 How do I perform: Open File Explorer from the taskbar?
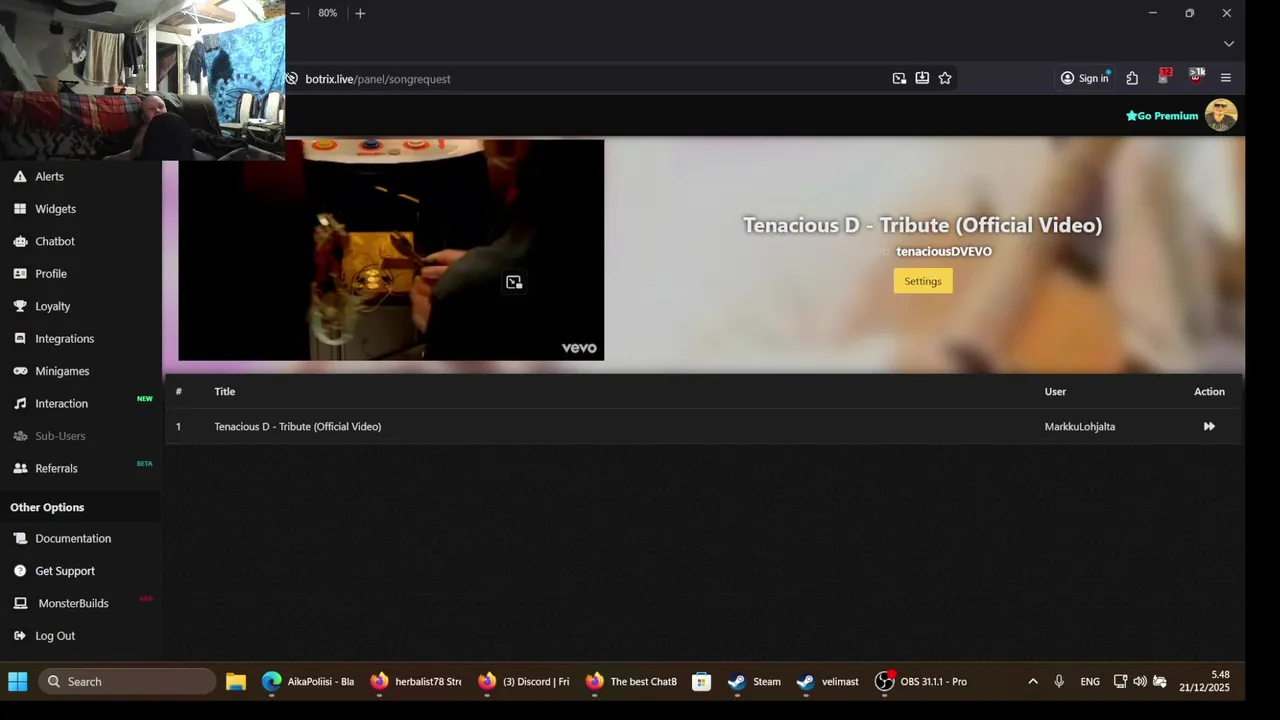coord(236,681)
